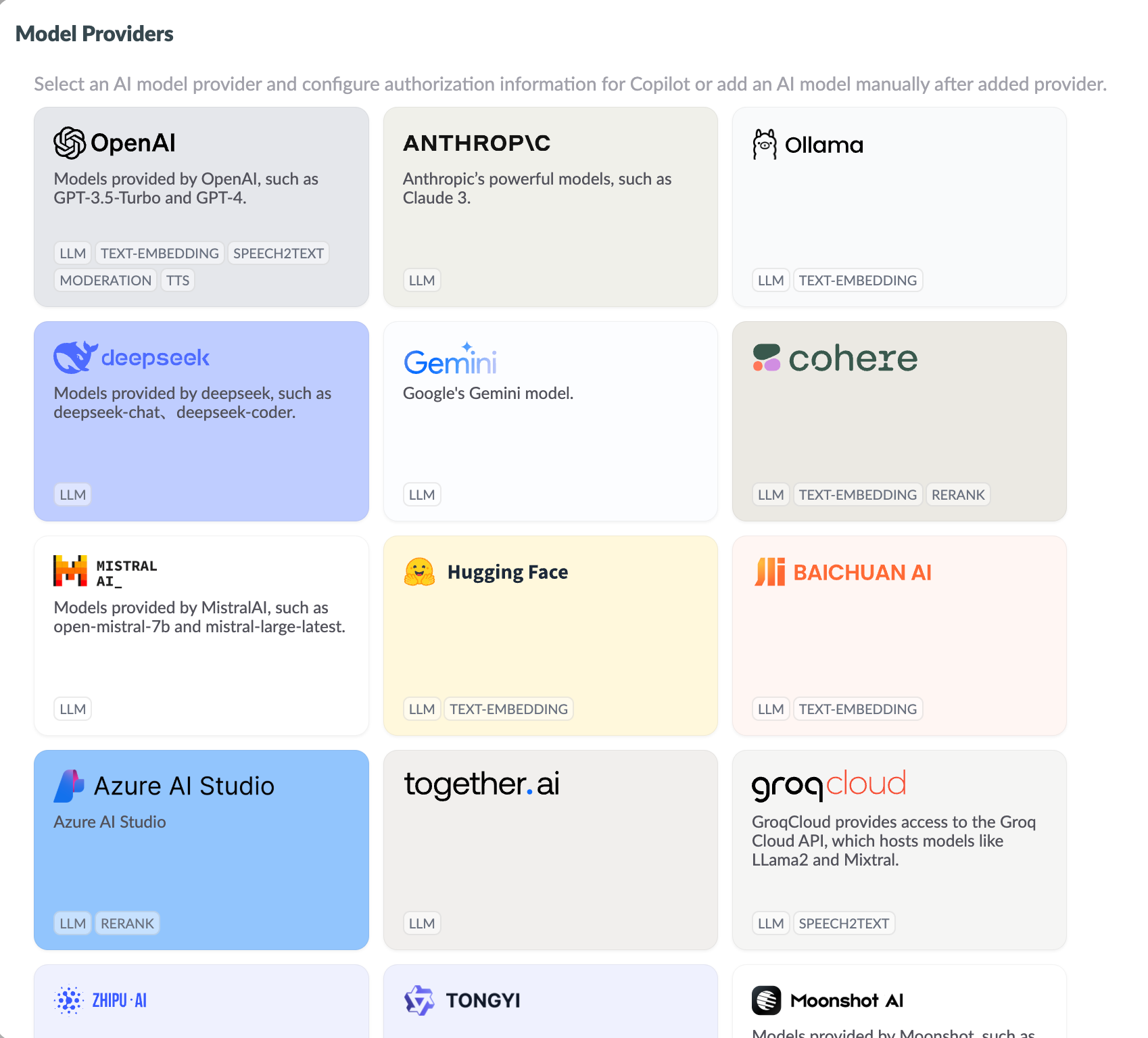Click the Mistral AI pixel logo
Viewport: 1148px width, 1038px height.
[x=69, y=570]
